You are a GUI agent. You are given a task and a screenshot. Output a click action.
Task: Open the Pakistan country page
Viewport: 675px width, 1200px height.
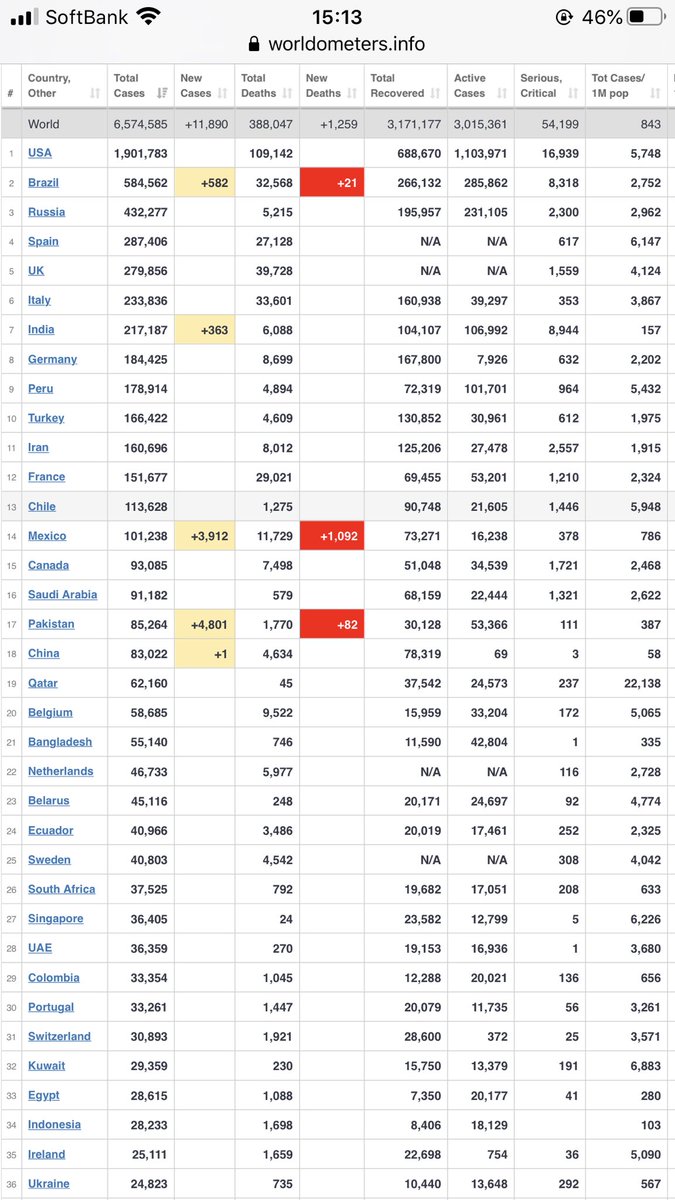51,624
